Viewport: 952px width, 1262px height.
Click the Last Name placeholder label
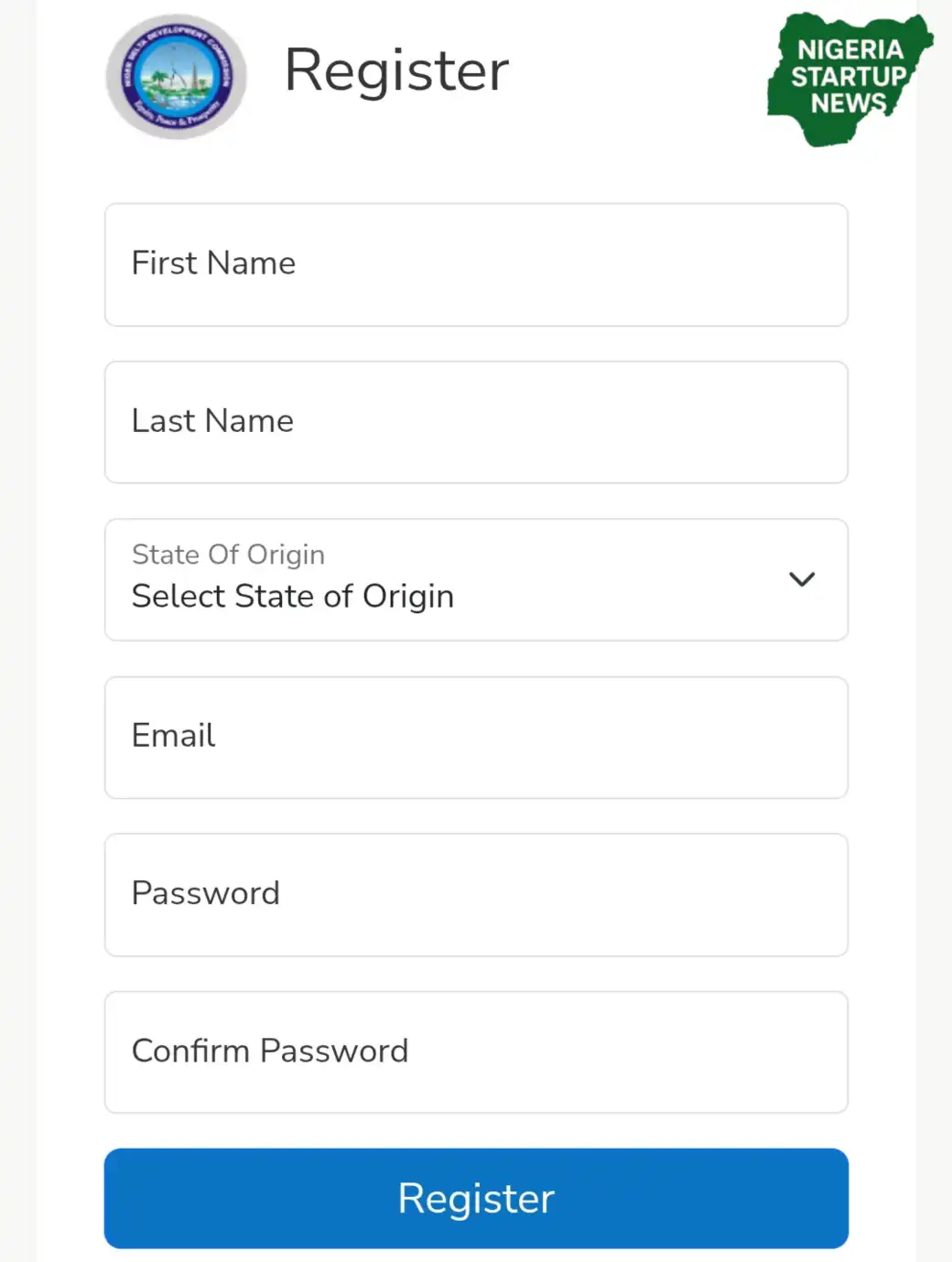tap(212, 421)
